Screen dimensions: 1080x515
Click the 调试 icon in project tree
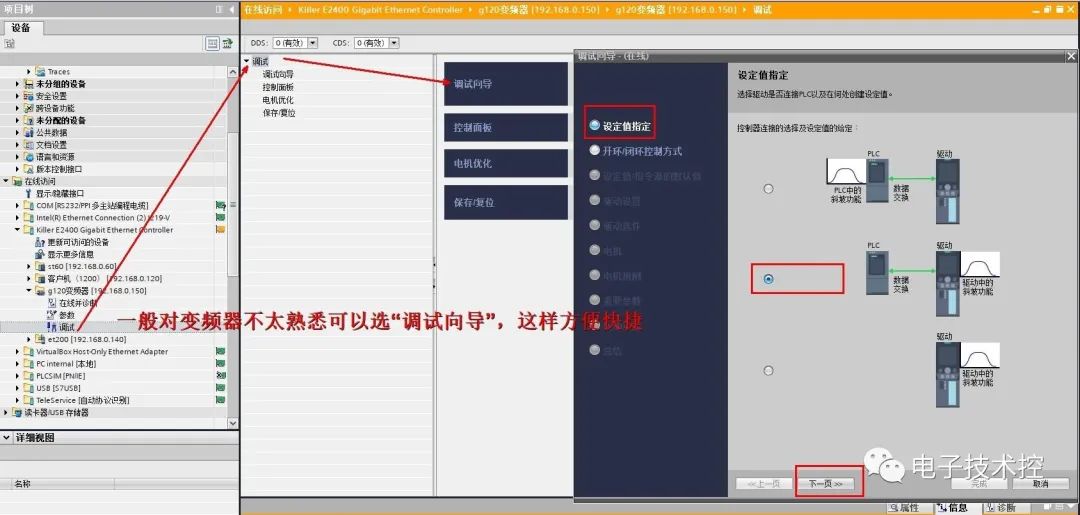point(52,327)
